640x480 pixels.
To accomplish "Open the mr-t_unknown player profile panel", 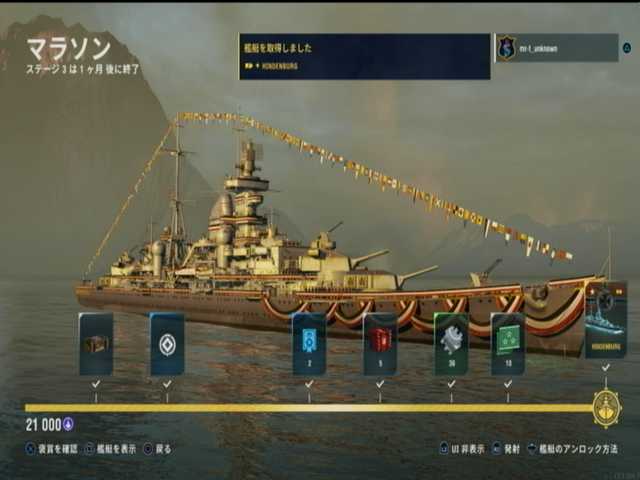I will coord(557,48).
